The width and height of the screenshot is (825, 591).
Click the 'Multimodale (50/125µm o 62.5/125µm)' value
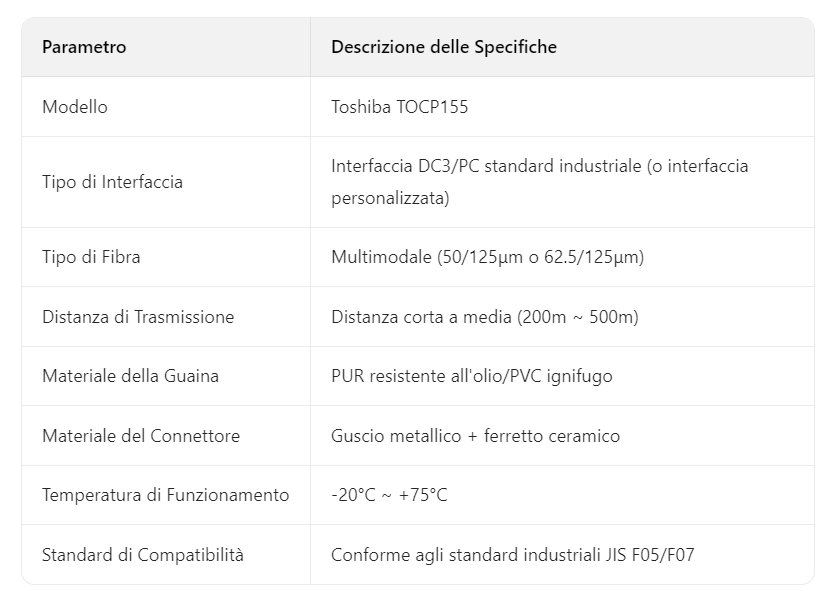487,257
